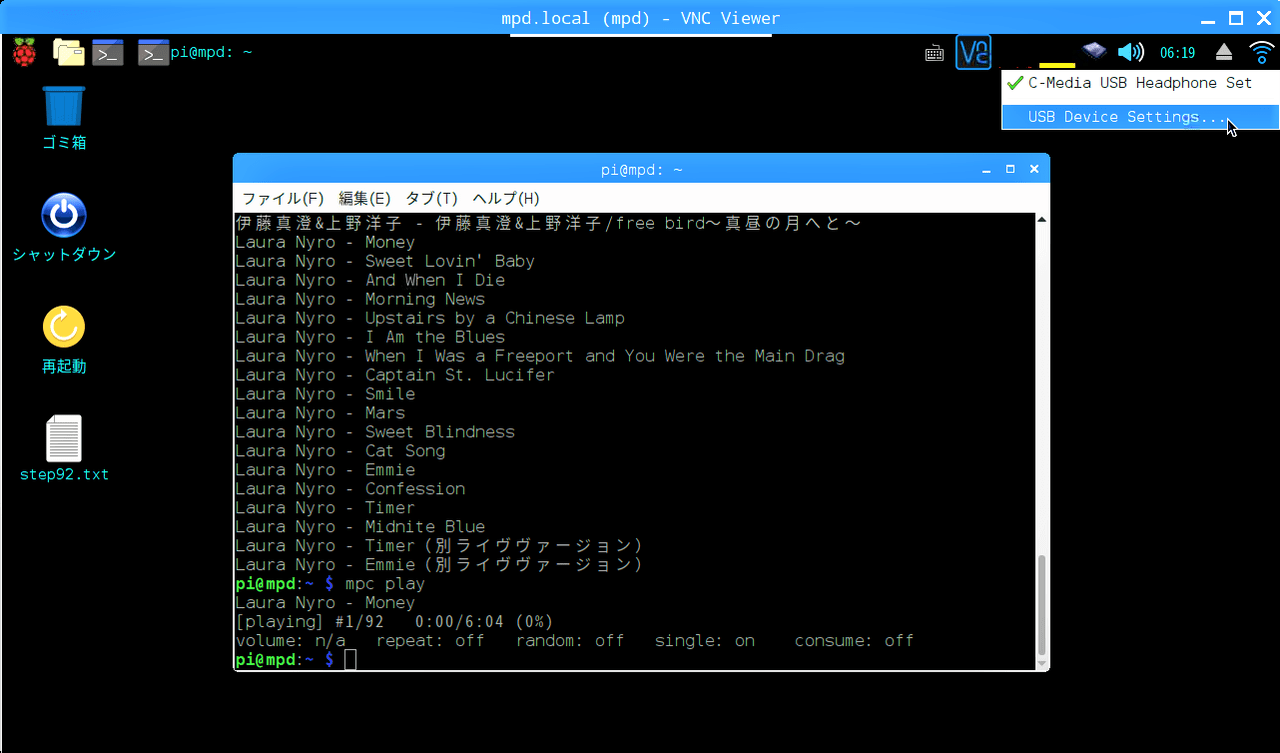Maximize the pi@mpd terminal window
Image resolution: width=1280 pixels, height=753 pixels.
(x=1010, y=169)
